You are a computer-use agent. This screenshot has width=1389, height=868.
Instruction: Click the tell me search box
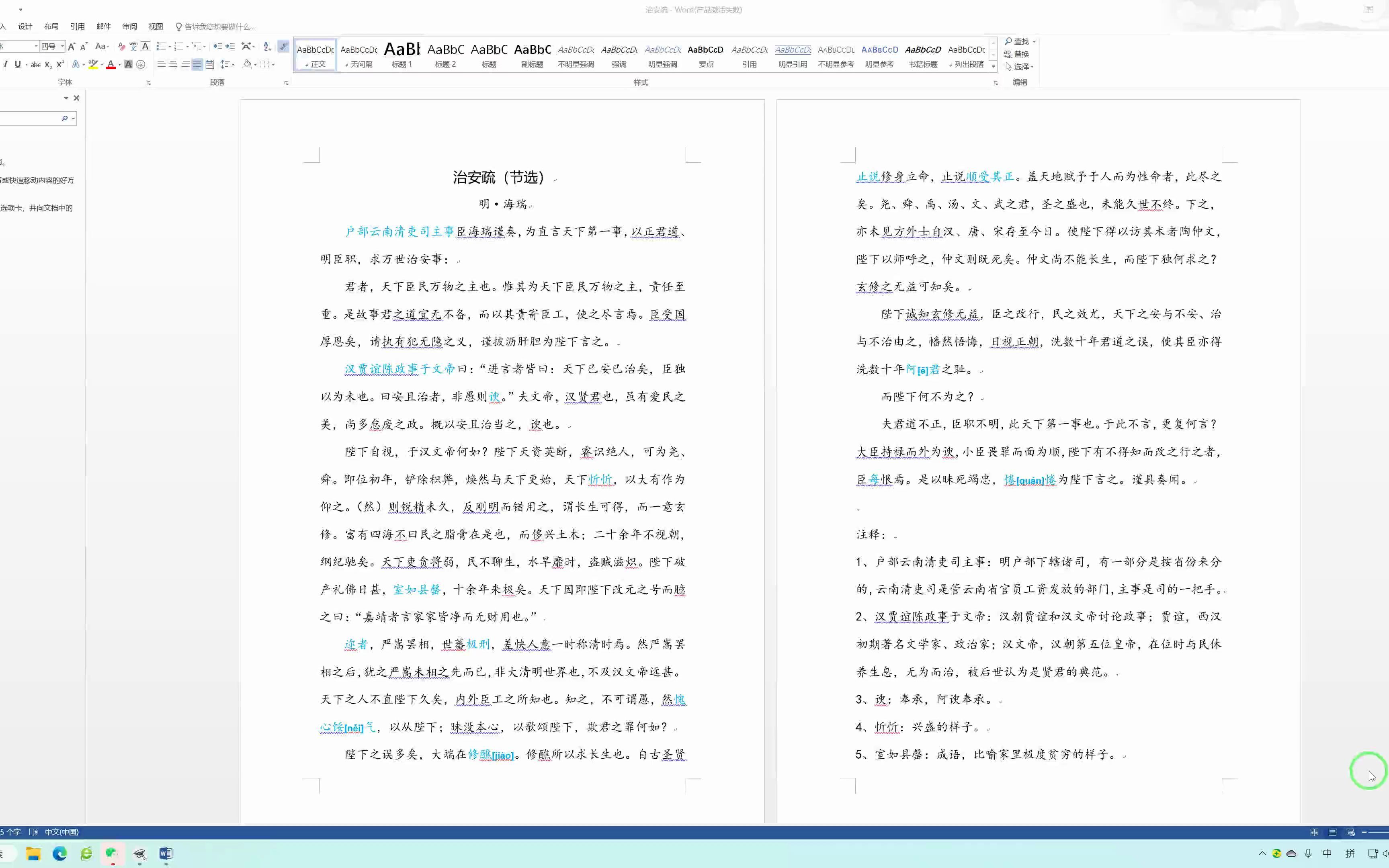(215, 27)
